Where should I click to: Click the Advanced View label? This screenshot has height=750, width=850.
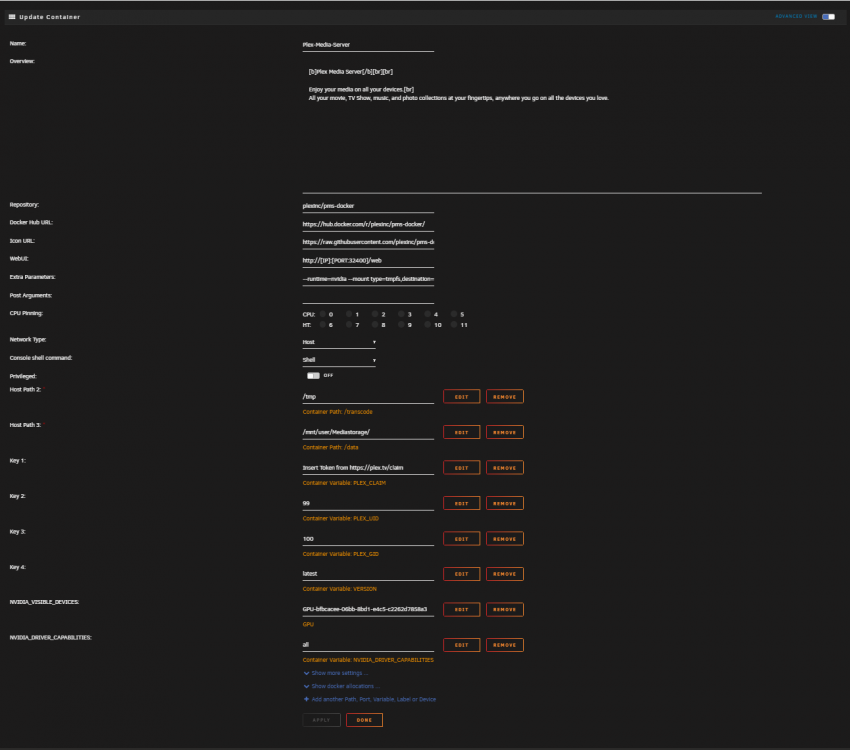pyautogui.click(x=796, y=16)
